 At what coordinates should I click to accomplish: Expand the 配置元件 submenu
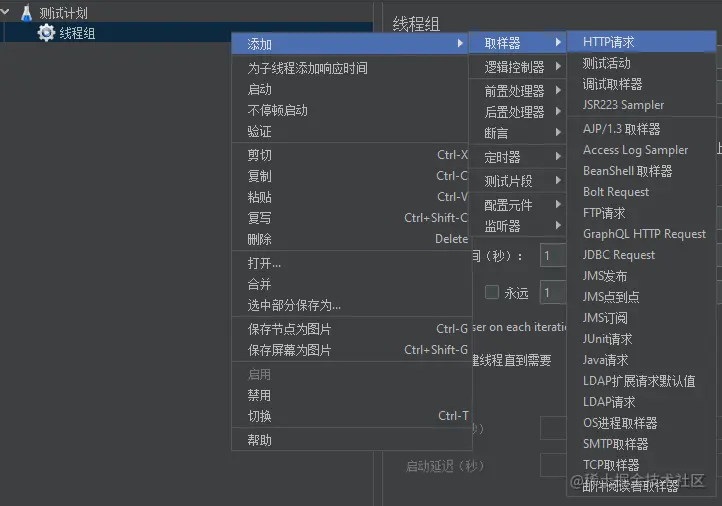coord(518,205)
